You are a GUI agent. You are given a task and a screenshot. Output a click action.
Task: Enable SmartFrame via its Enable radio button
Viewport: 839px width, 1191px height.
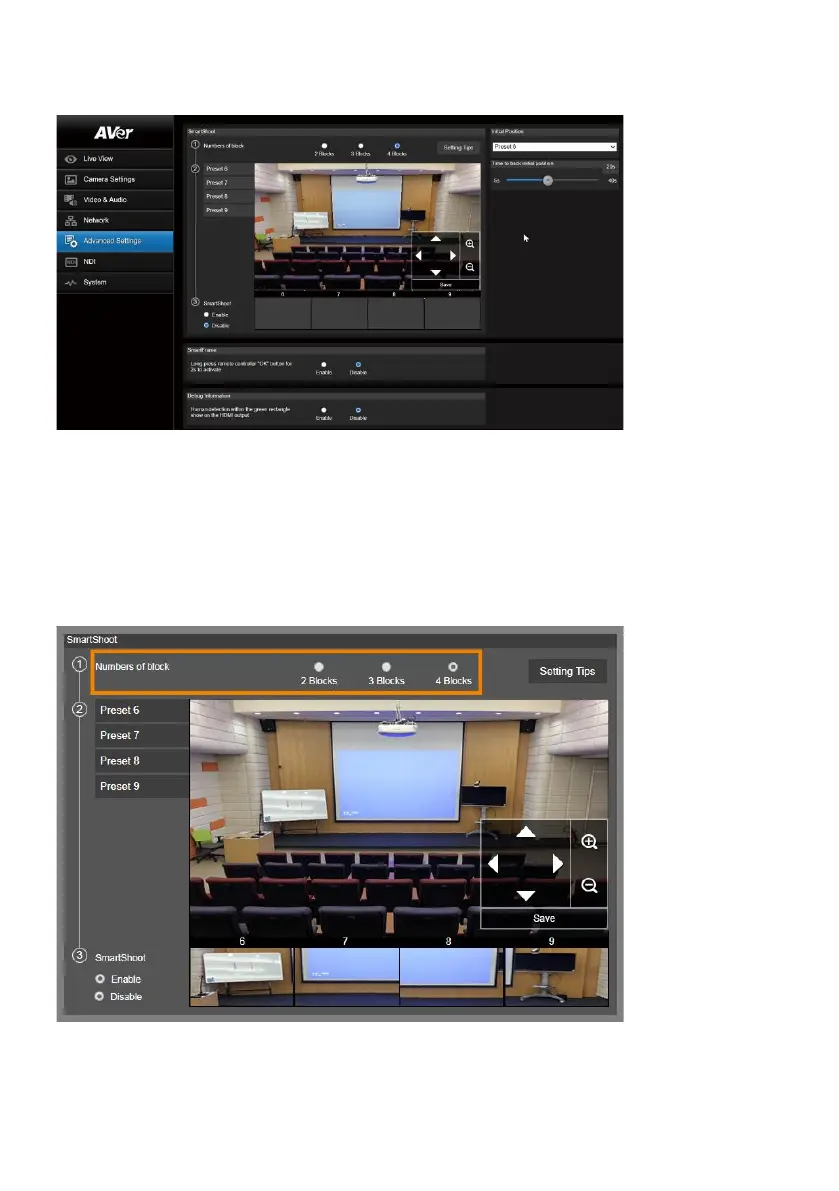pos(323,364)
